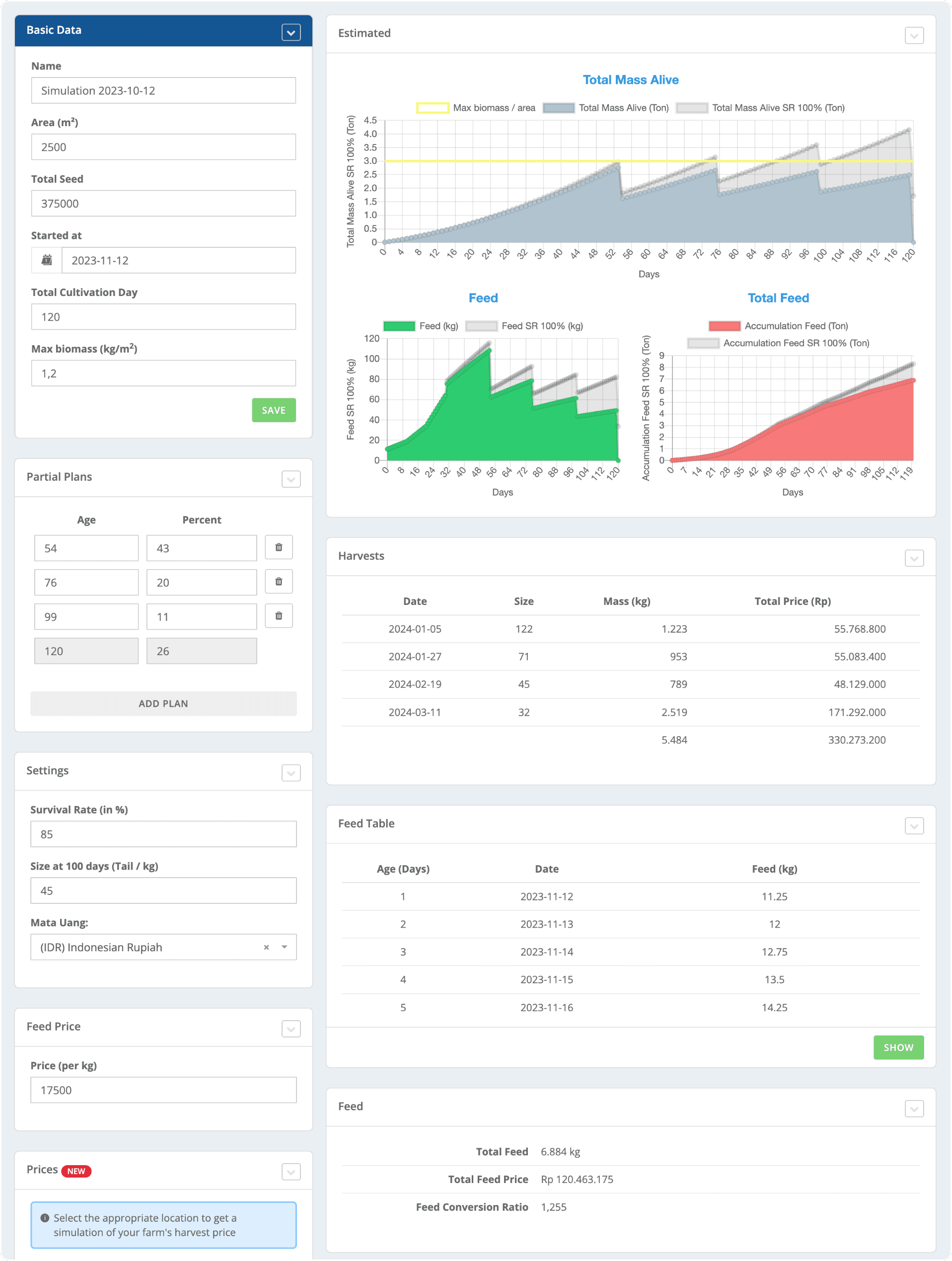Delete the partial plan row with age 99
The image size is (952, 1261).
pyautogui.click(x=279, y=616)
